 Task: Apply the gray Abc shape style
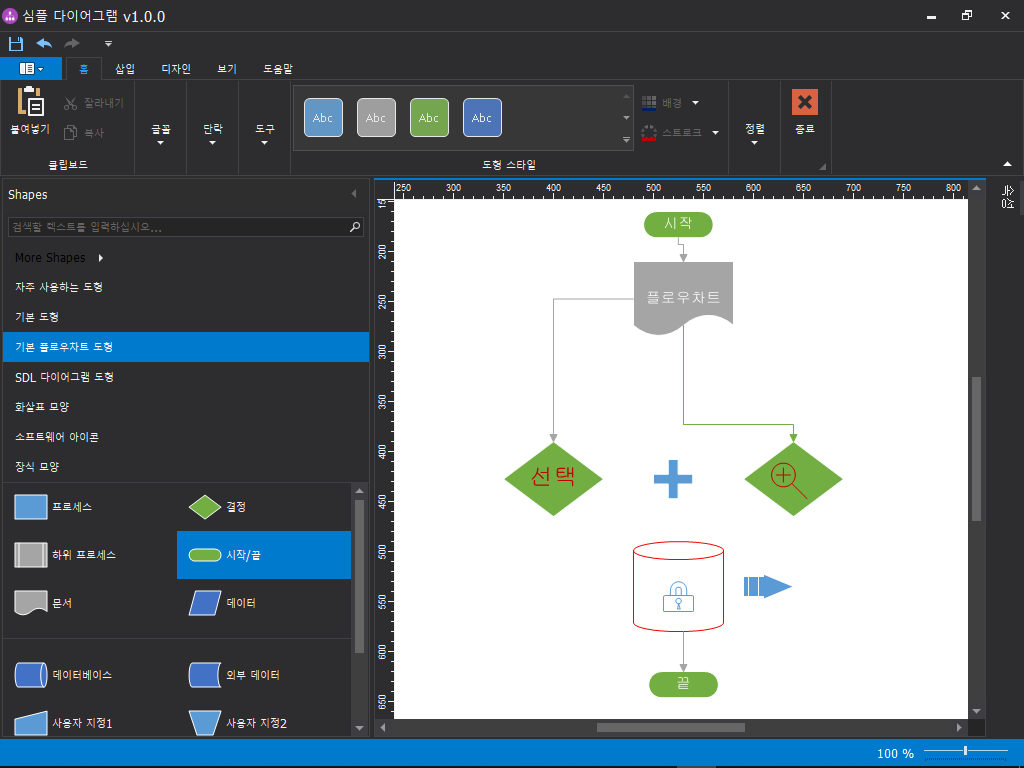click(x=376, y=118)
